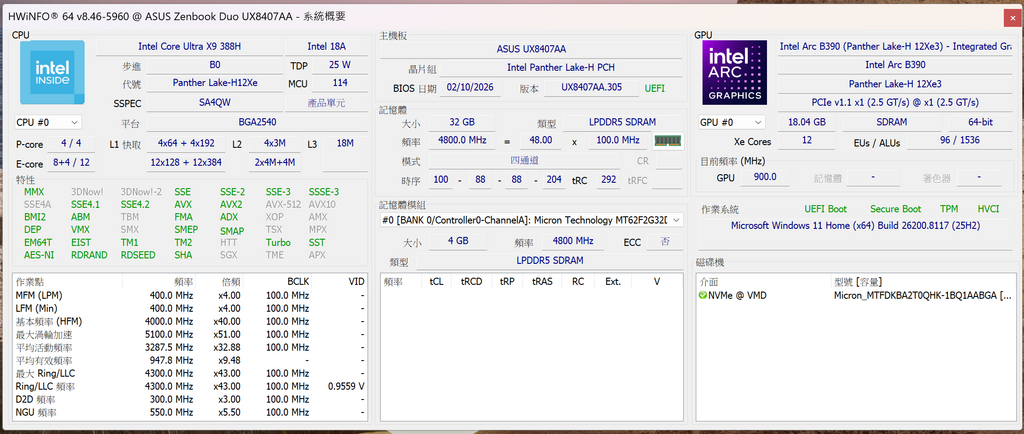Open the GPU #0 selector dropdown
This screenshot has width=1024, height=434.
click(732, 122)
